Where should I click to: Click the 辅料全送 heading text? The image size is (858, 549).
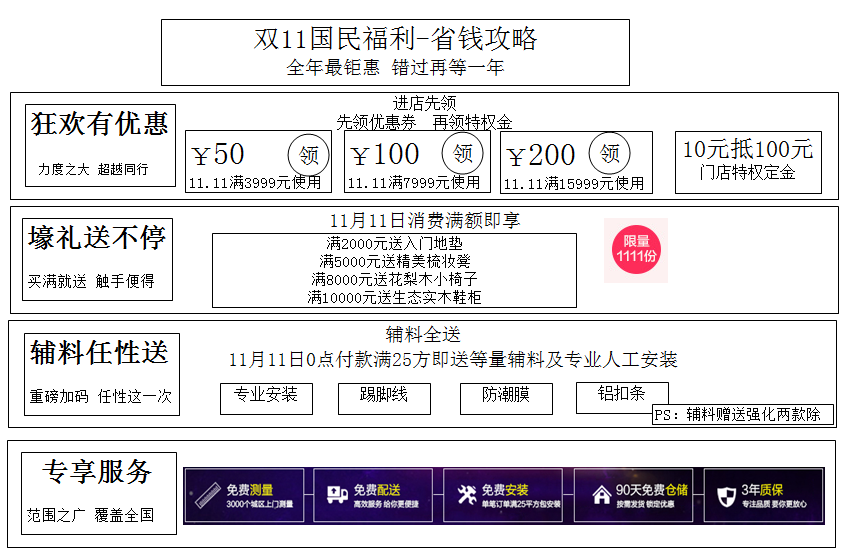pyautogui.click(x=423, y=334)
